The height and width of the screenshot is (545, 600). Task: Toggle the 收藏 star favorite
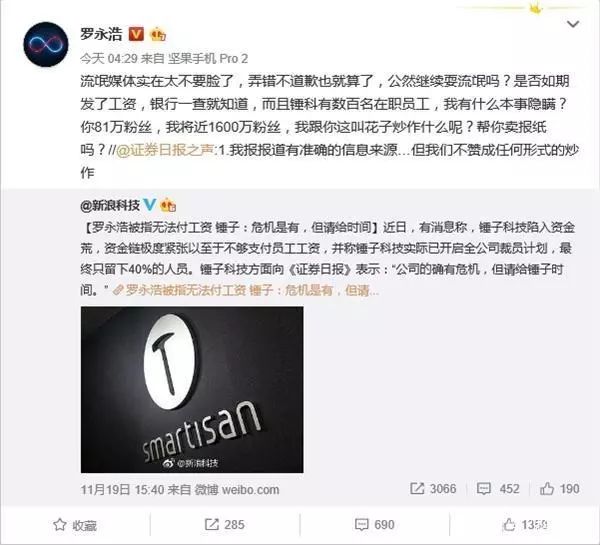pyautogui.click(x=75, y=525)
